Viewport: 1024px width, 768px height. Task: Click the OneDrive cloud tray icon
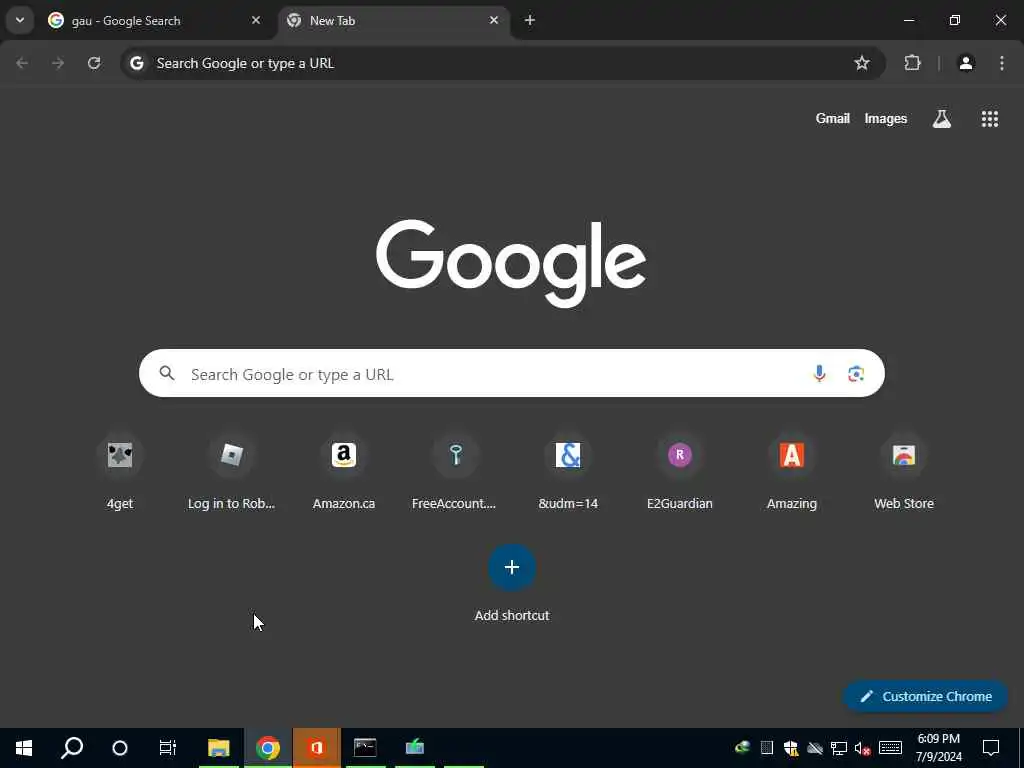815,748
